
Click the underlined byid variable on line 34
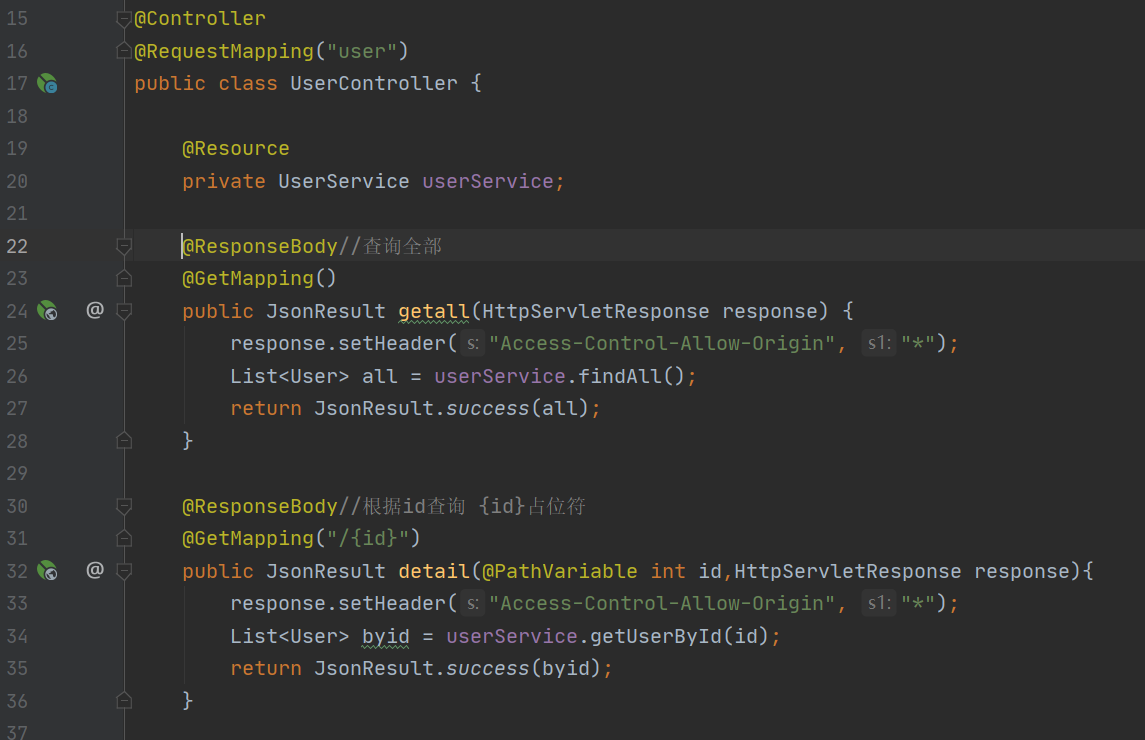[386, 636]
